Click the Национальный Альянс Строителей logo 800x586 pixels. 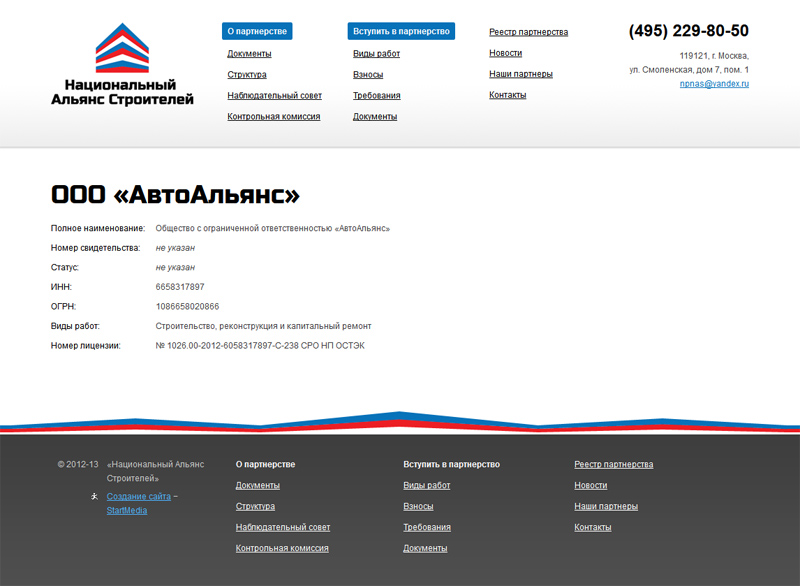[122, 64]
